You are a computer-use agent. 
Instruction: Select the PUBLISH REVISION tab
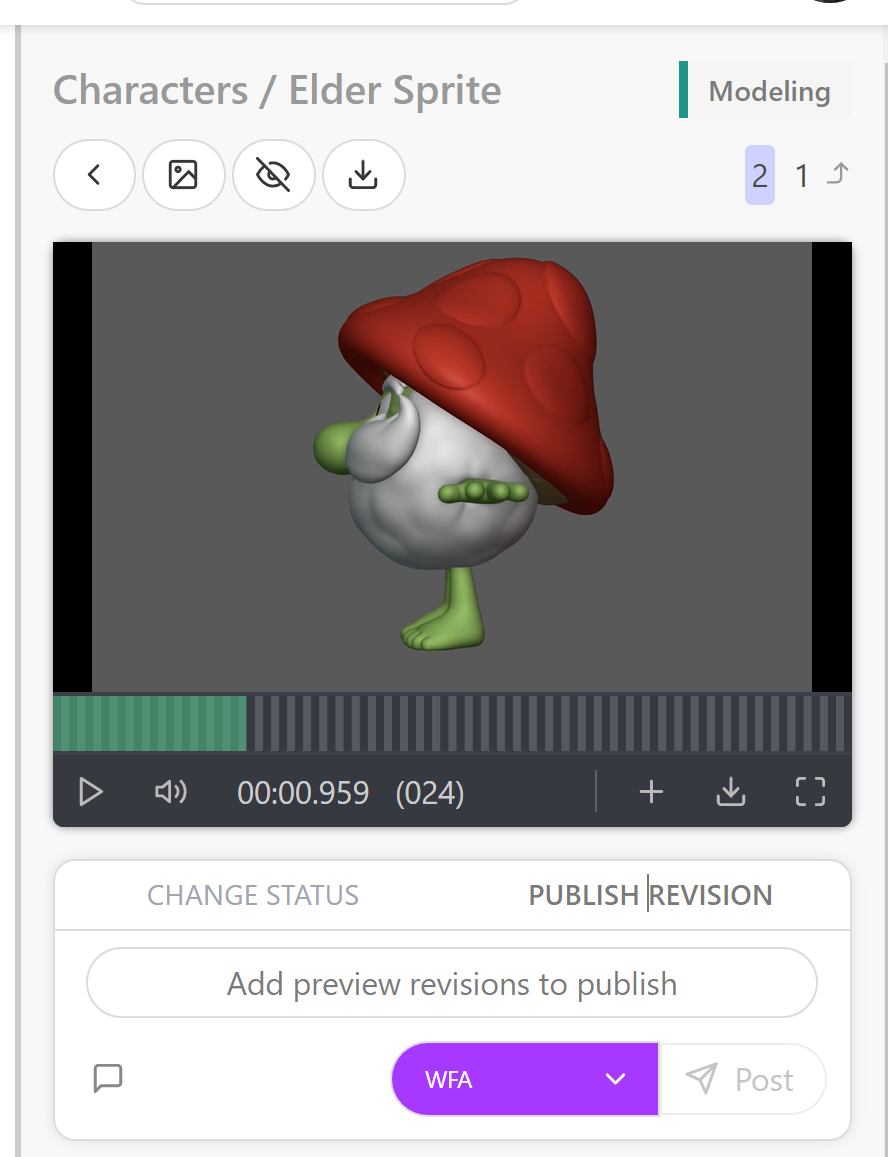(x=649, y=895)
